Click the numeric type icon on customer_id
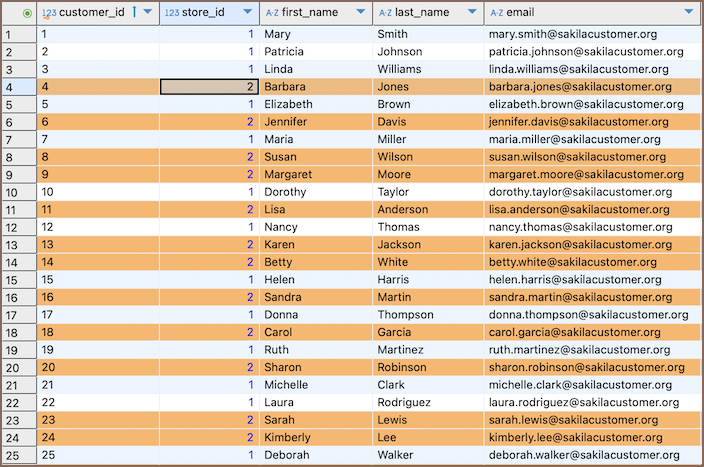704x467 pixels. [49, 13]
